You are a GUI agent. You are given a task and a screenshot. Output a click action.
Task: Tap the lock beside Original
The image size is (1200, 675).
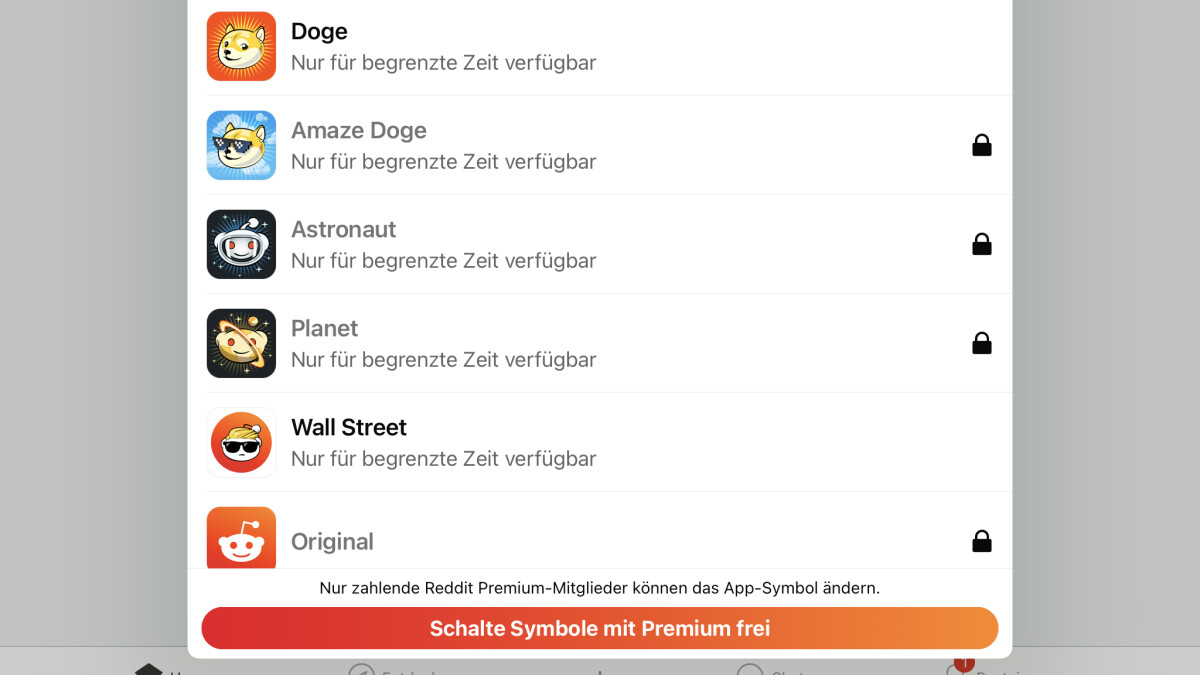click(982, 542)
